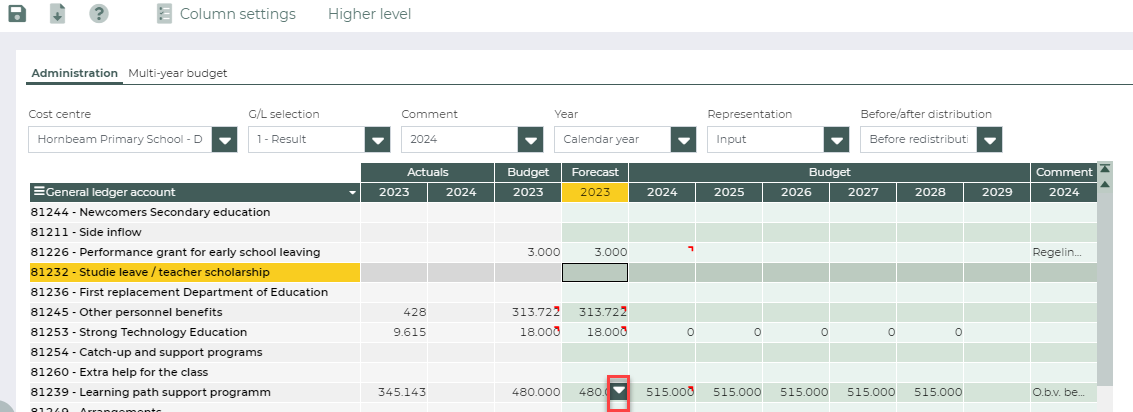Select row 81239 - Learning path support programm

tap(195, 392)
